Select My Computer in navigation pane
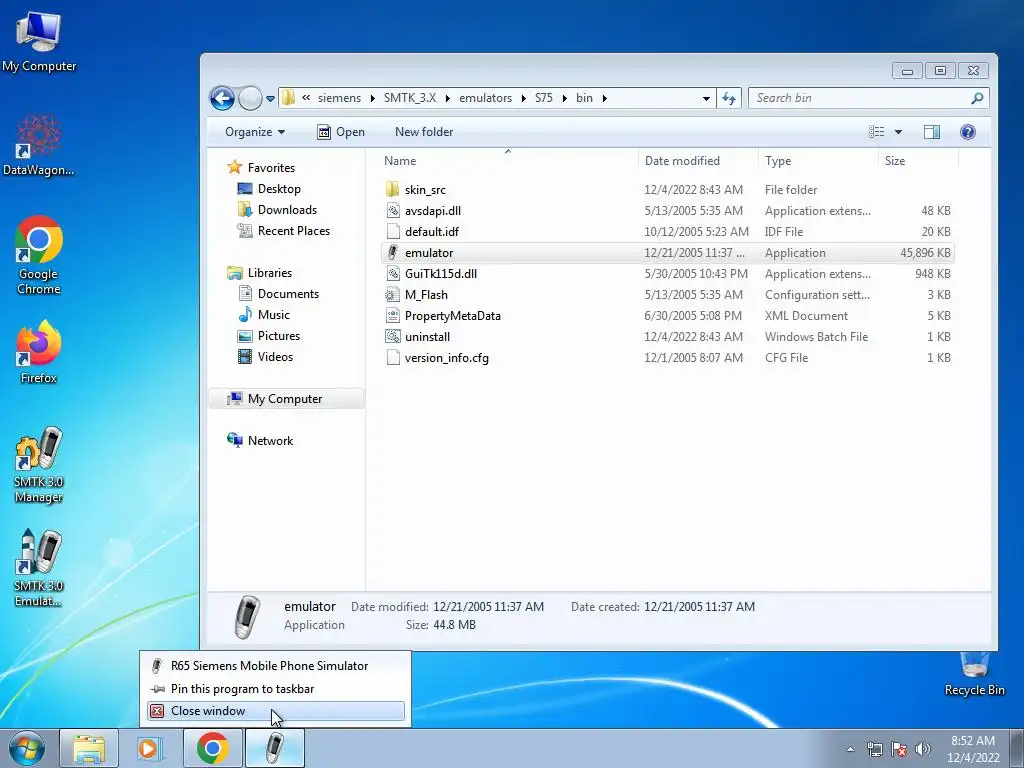 pos(286,399)
